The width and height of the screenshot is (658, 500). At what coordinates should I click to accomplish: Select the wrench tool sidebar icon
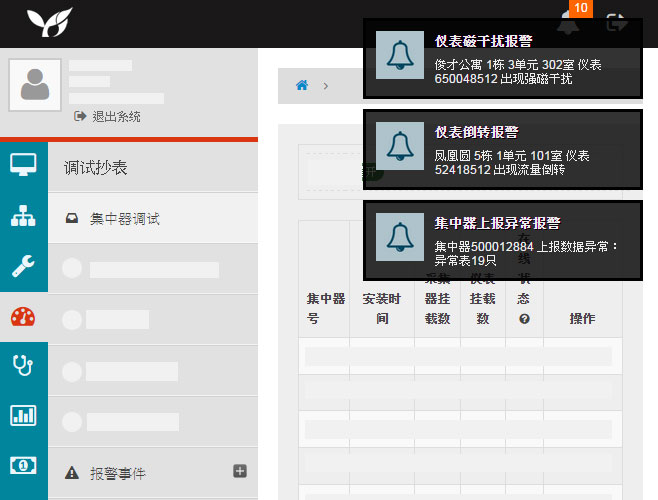point(23,266)
